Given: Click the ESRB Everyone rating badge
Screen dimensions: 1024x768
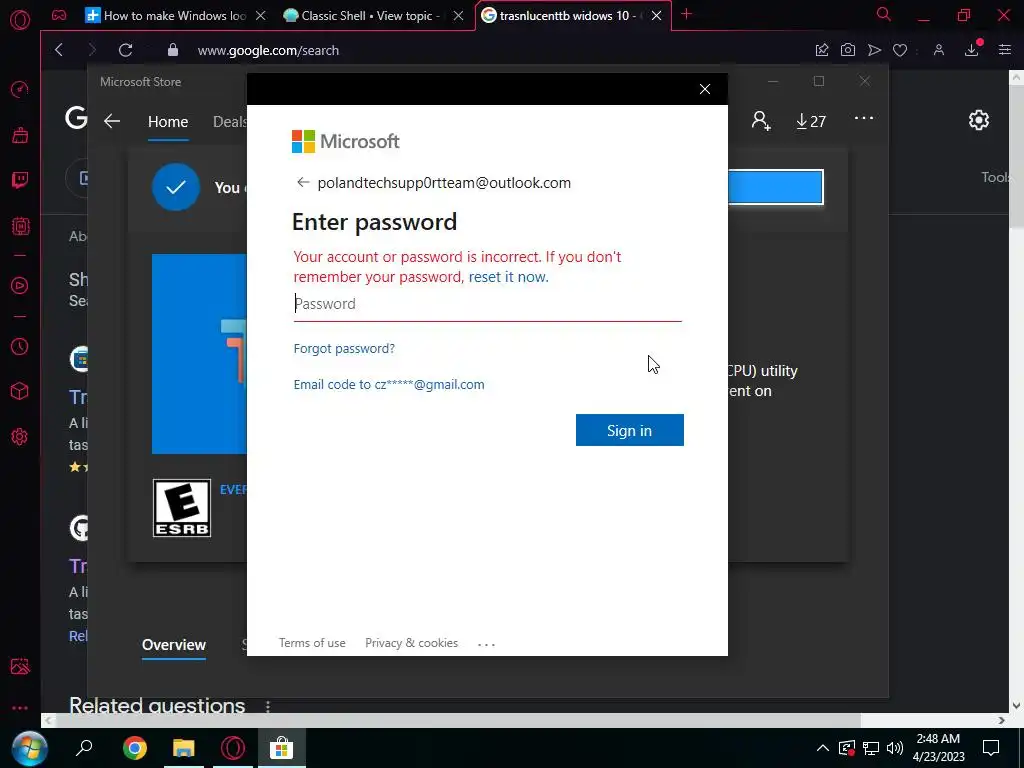Looking at the screenshot, I should [182, 508].
